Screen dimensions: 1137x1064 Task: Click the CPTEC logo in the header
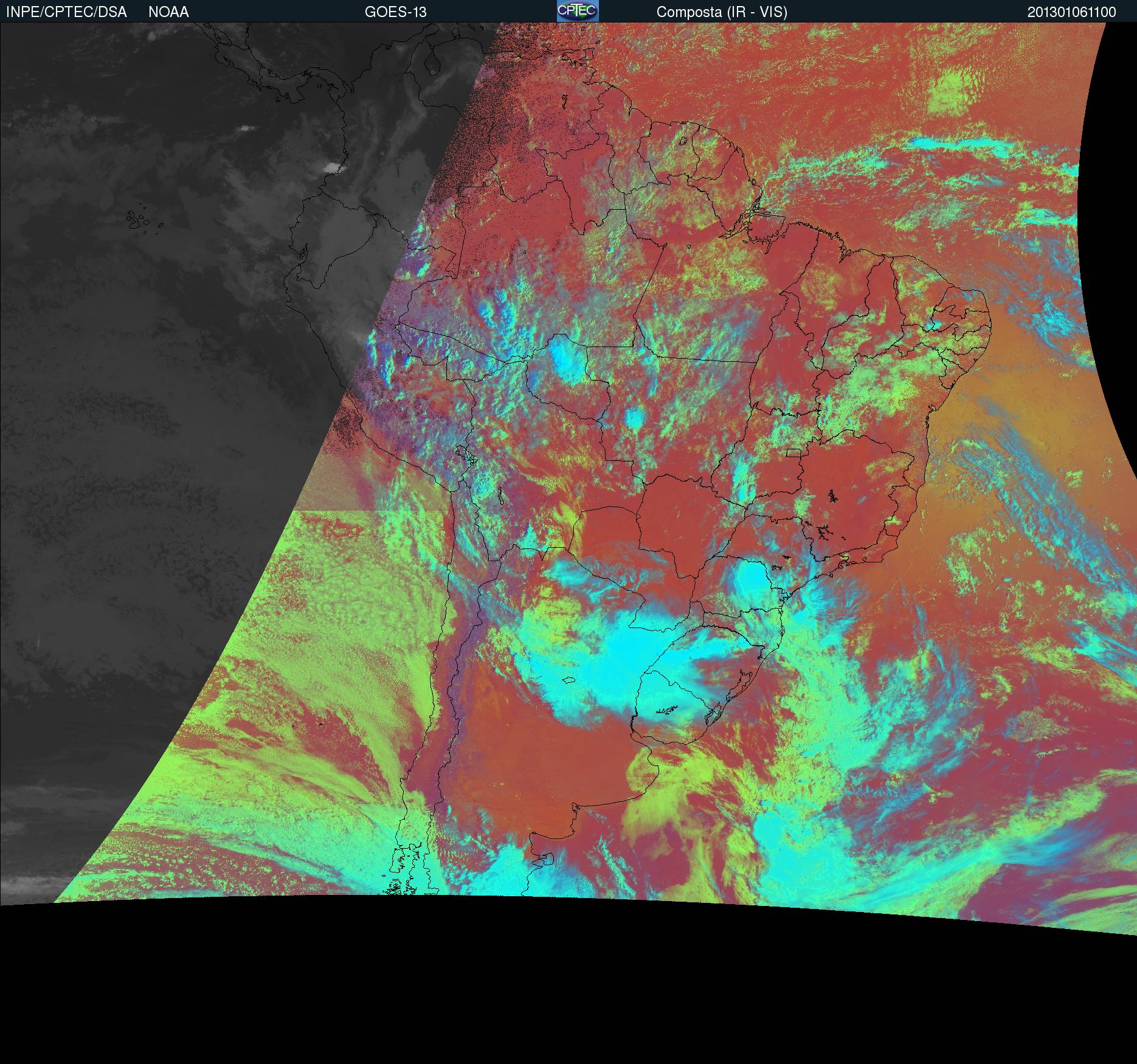577,11
